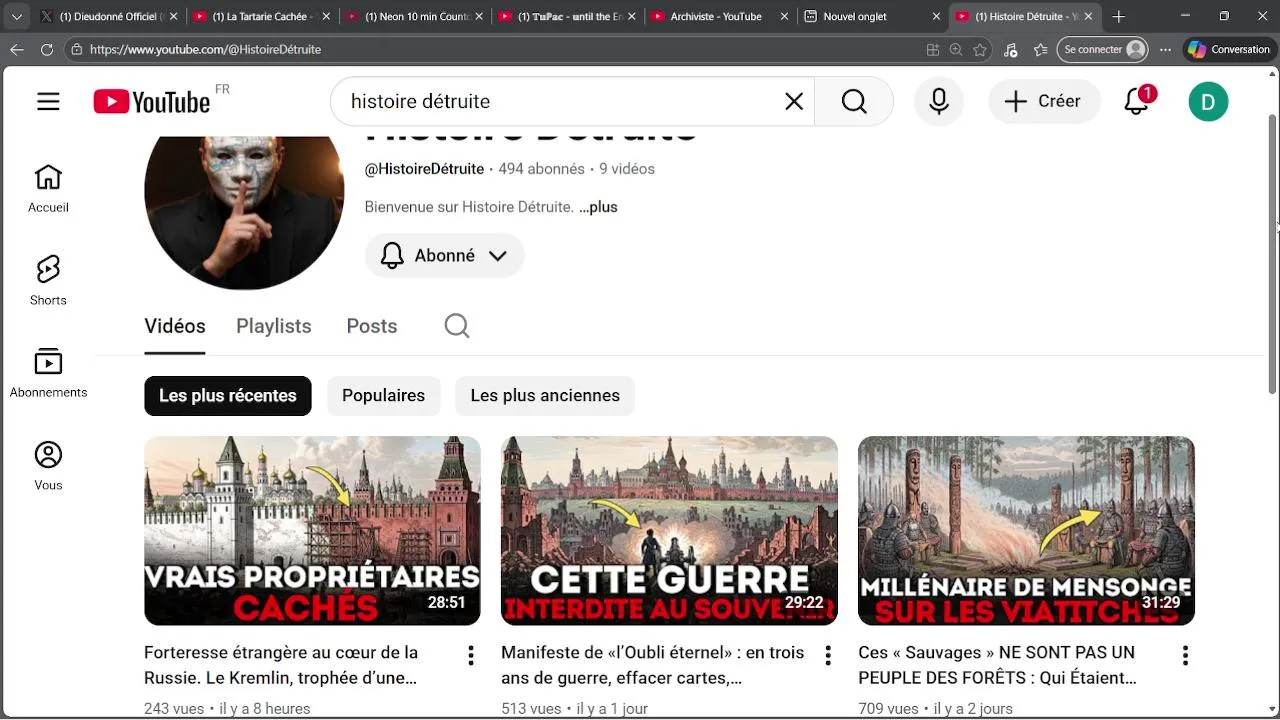Clear the search box with the X
The width and height of the screenshot is (1280, 720).
tap(794, 101)
